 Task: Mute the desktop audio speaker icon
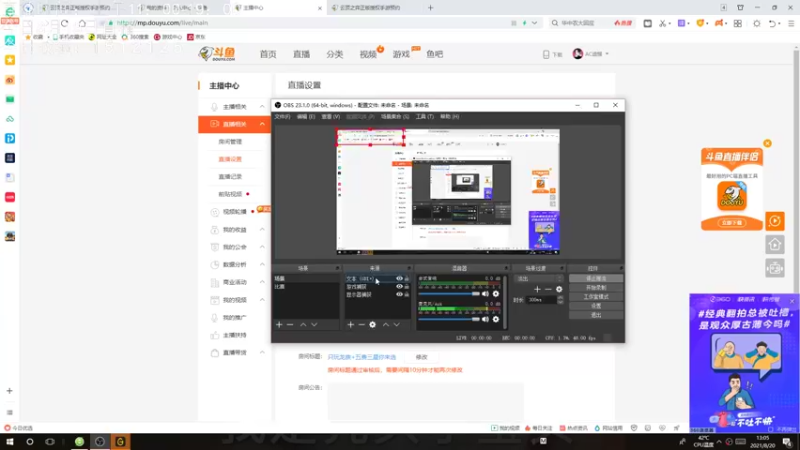(485, 294)
